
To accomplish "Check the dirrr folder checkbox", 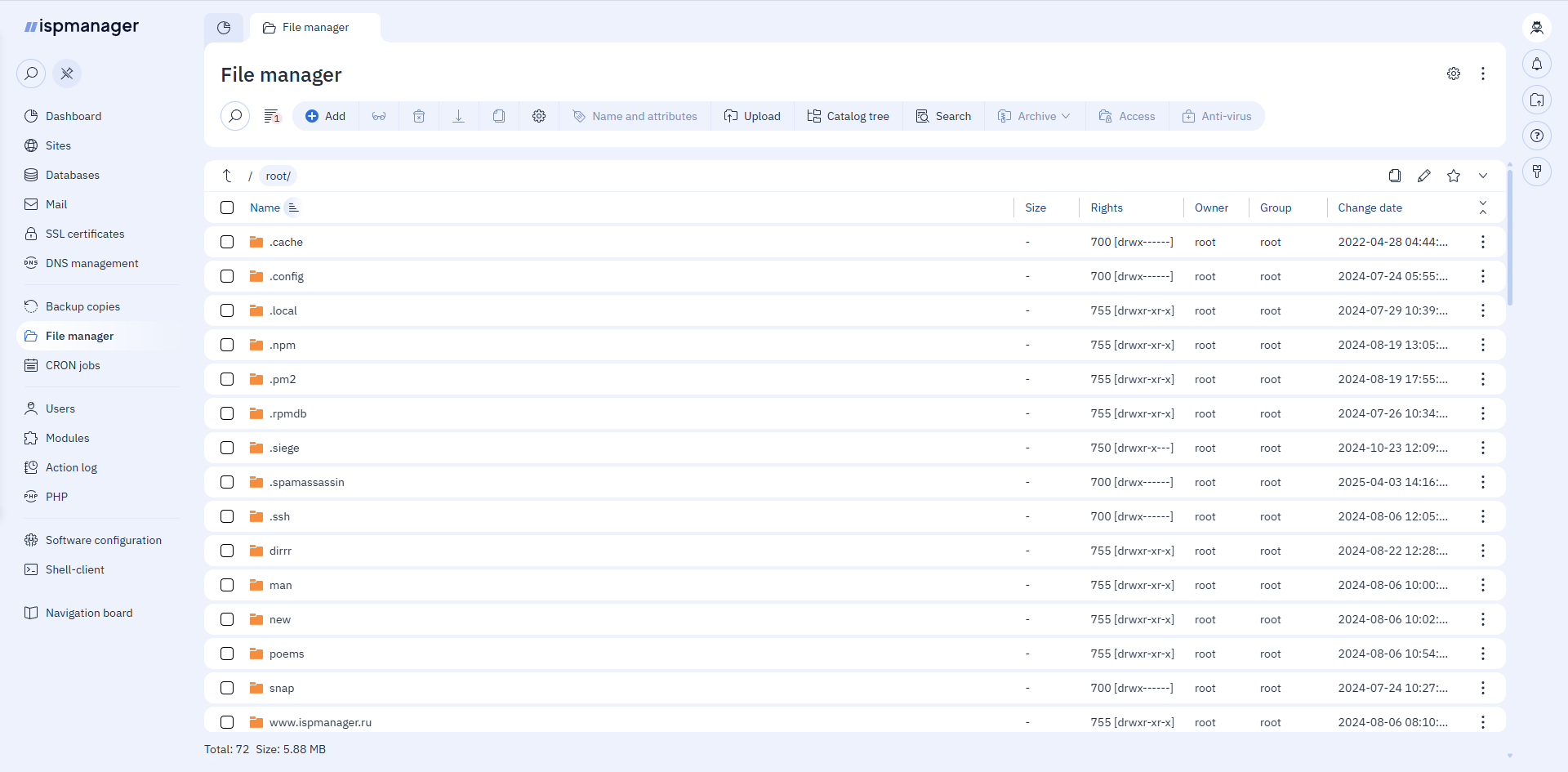I will point(227,551).
